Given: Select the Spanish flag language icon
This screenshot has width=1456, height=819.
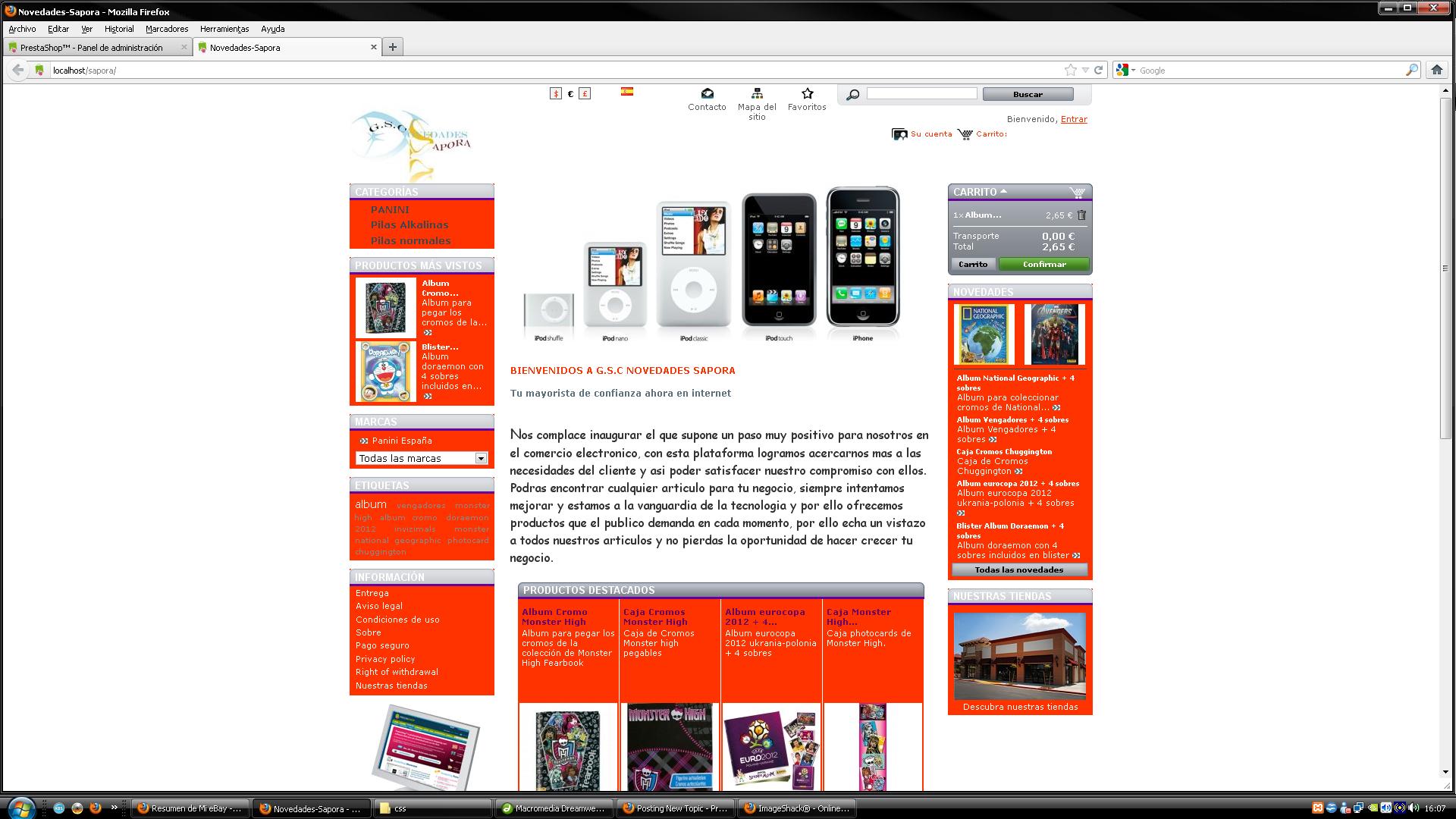Looking at the screenshot, I should coord(627,92).
